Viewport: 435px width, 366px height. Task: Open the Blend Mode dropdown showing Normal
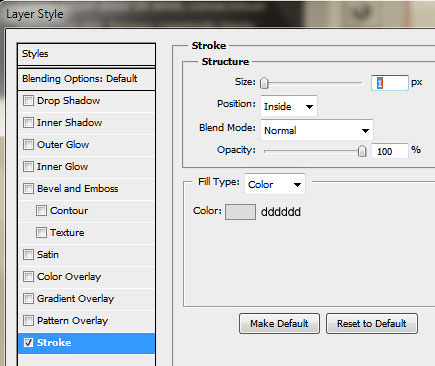point(317,130)
